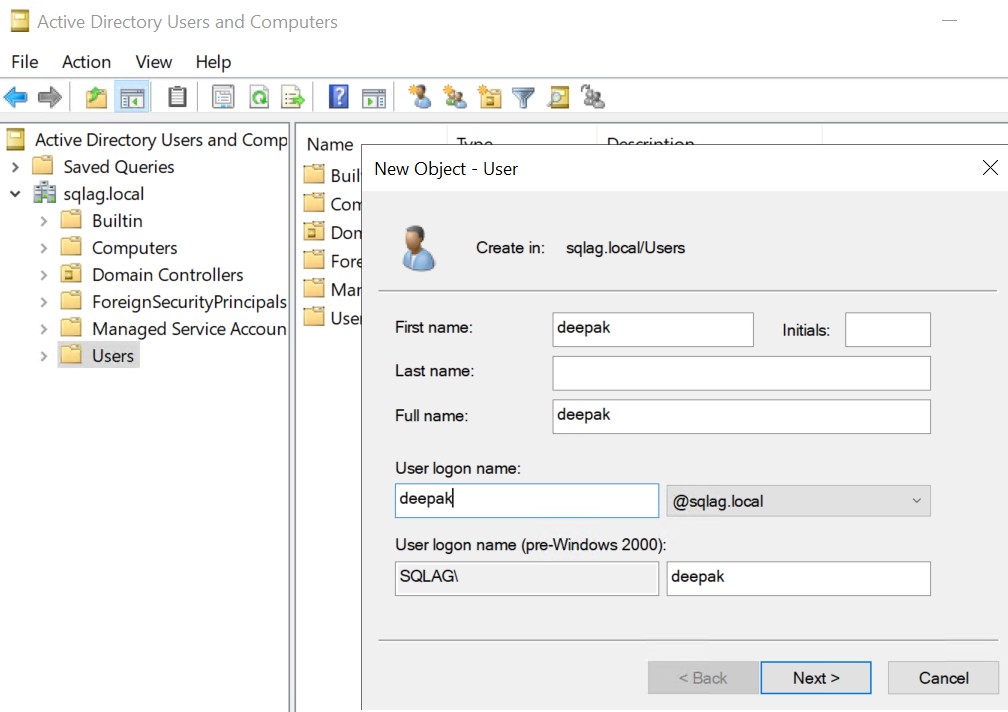This screenshot has width=1008, height=712.
Task: Click the Export List toolbar icon
Action: [x=293, y=98]
